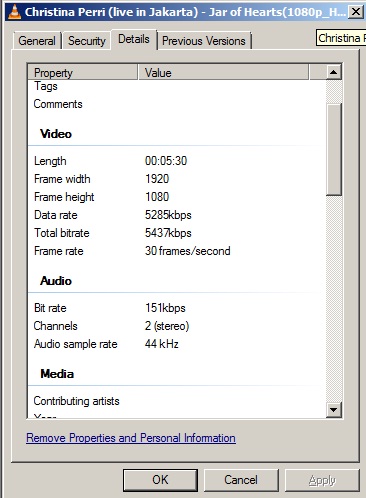Click the Video section heading
Viewport: 366px width, 498px height.
56,134
